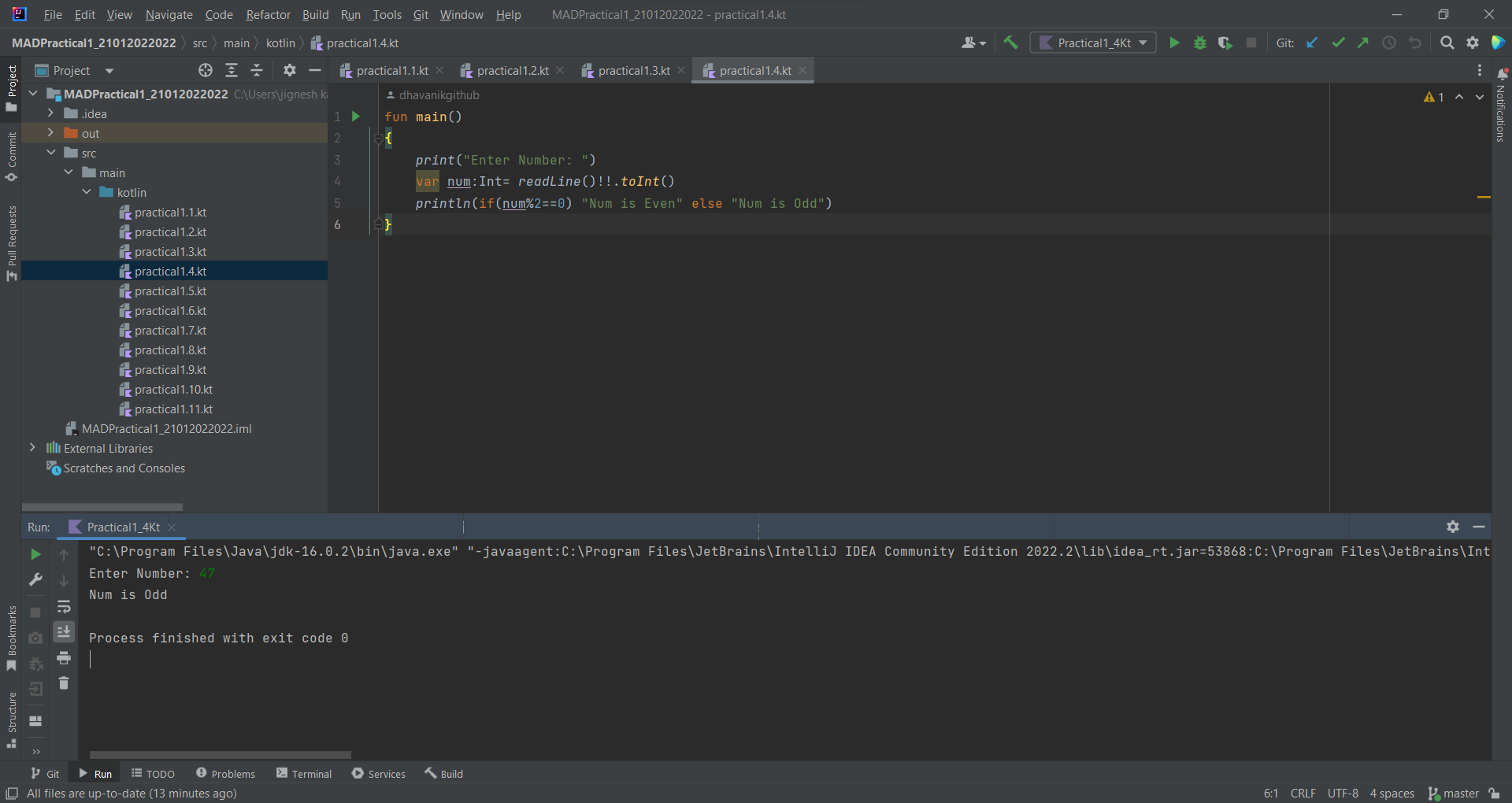Image resolution: width=1512 pixels, height=803 pixels.
Task: Clear the Run console with the trash icon
Action: pyautogui.click(x=65, y=683)
